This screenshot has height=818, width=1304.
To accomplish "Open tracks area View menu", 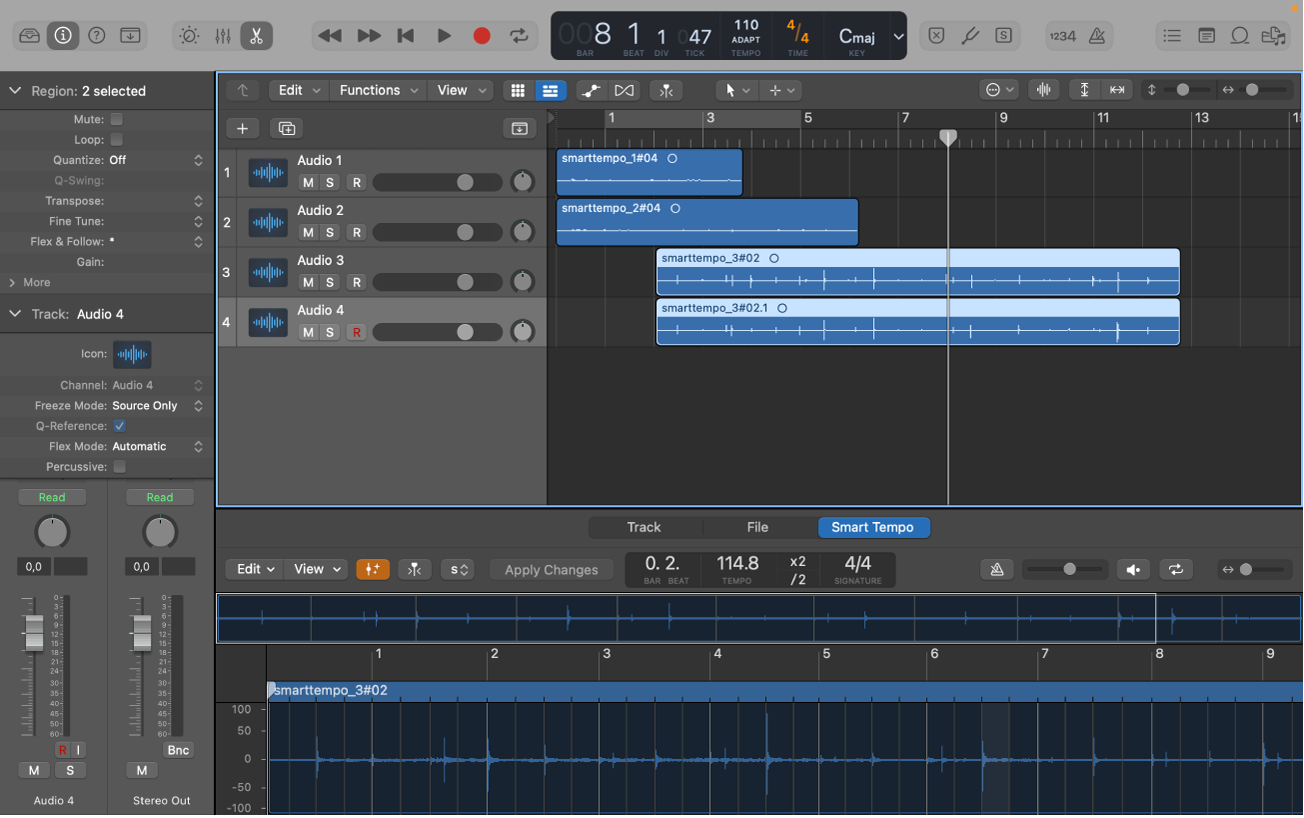I will pyautogui.click(x=462, y=90).
